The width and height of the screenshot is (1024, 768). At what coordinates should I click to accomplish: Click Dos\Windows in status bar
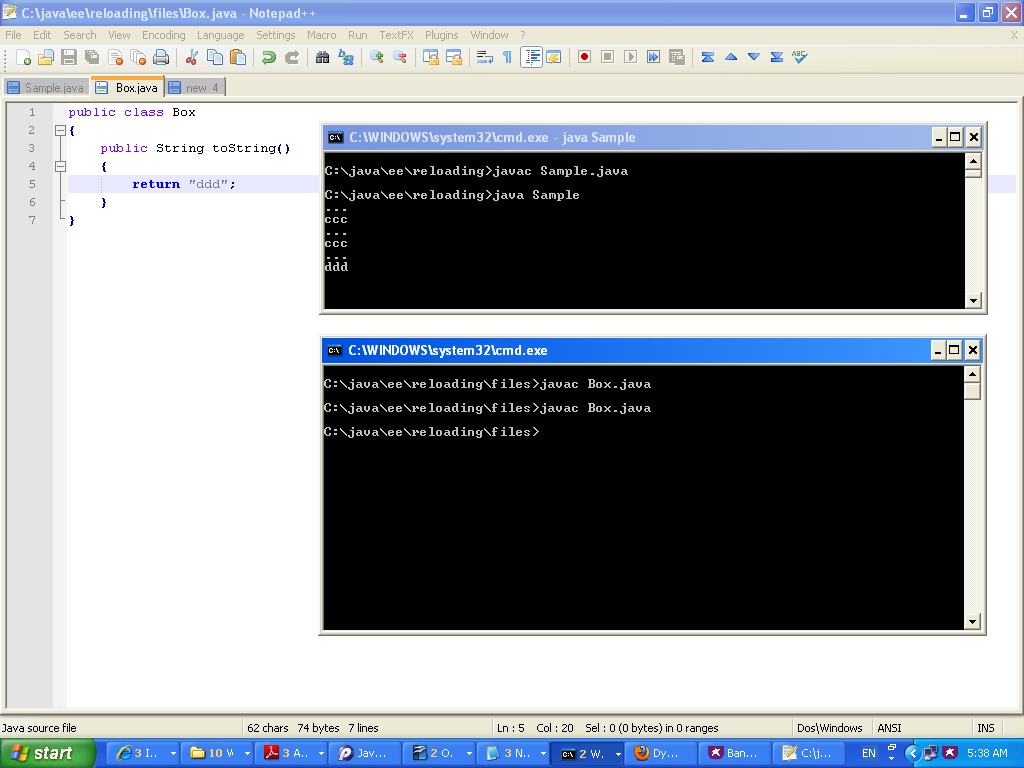pos(830,728)
